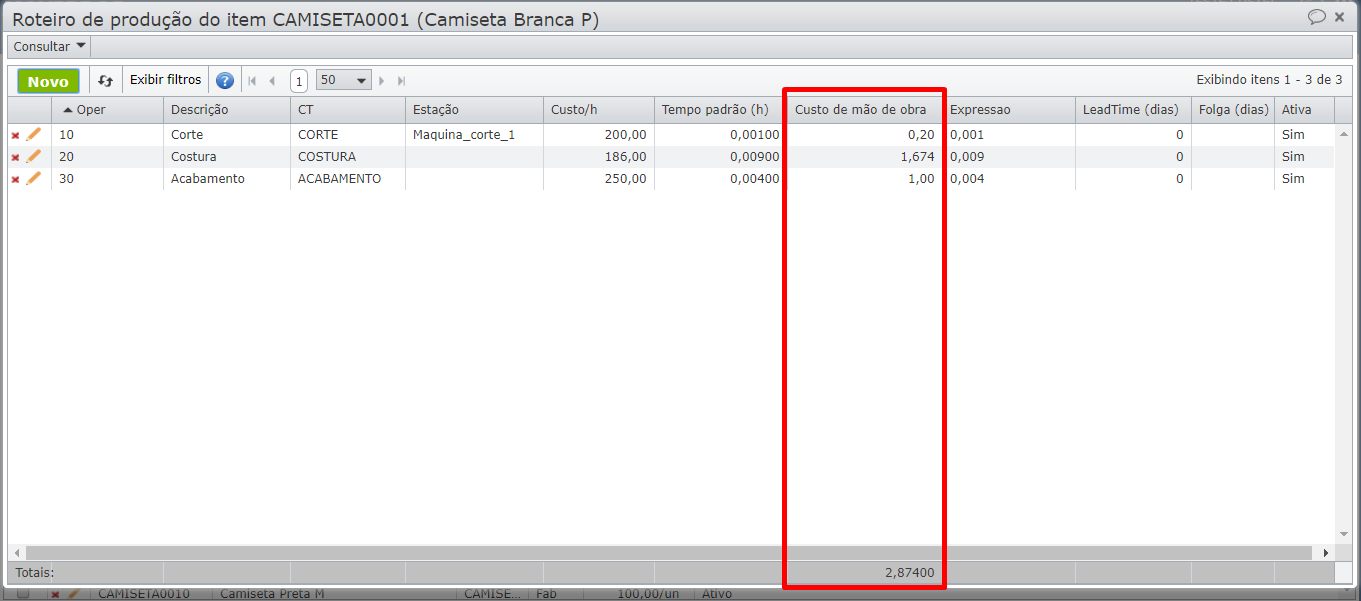Select the Corte description cell
This screenshot has height=601, width=1361.
point(226,134)
